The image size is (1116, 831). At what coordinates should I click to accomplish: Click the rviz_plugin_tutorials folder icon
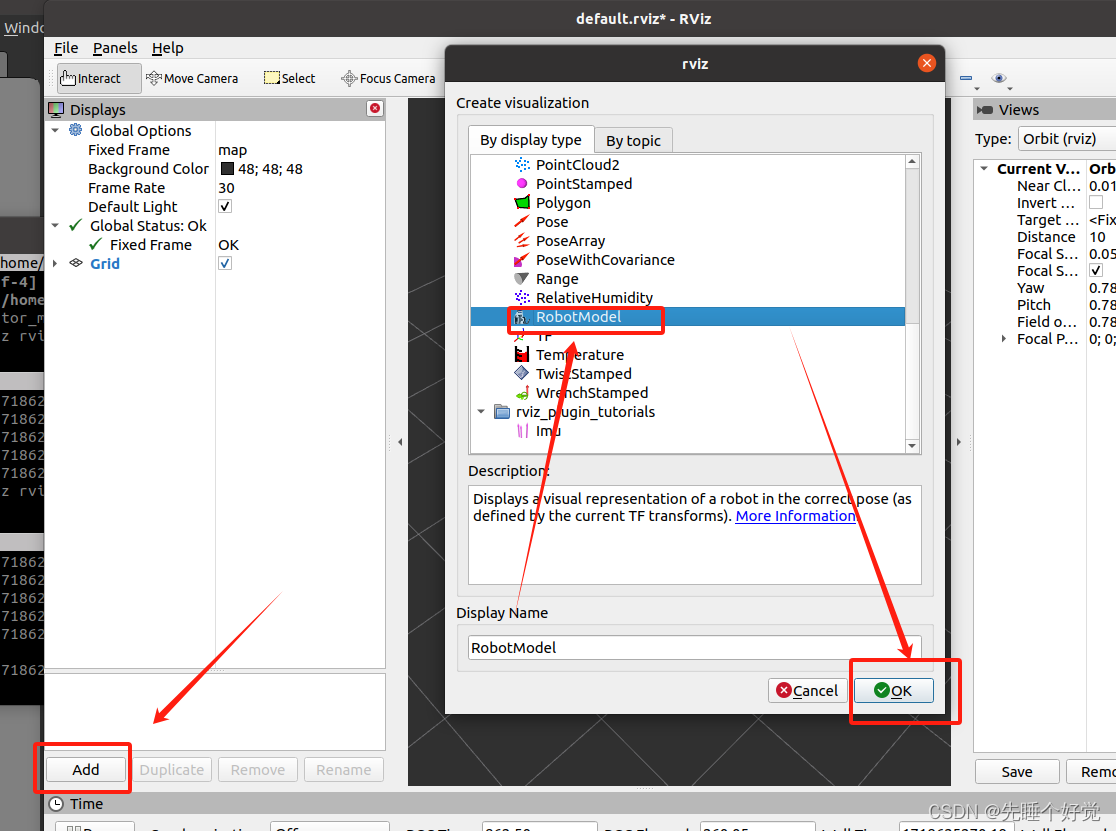502,412
